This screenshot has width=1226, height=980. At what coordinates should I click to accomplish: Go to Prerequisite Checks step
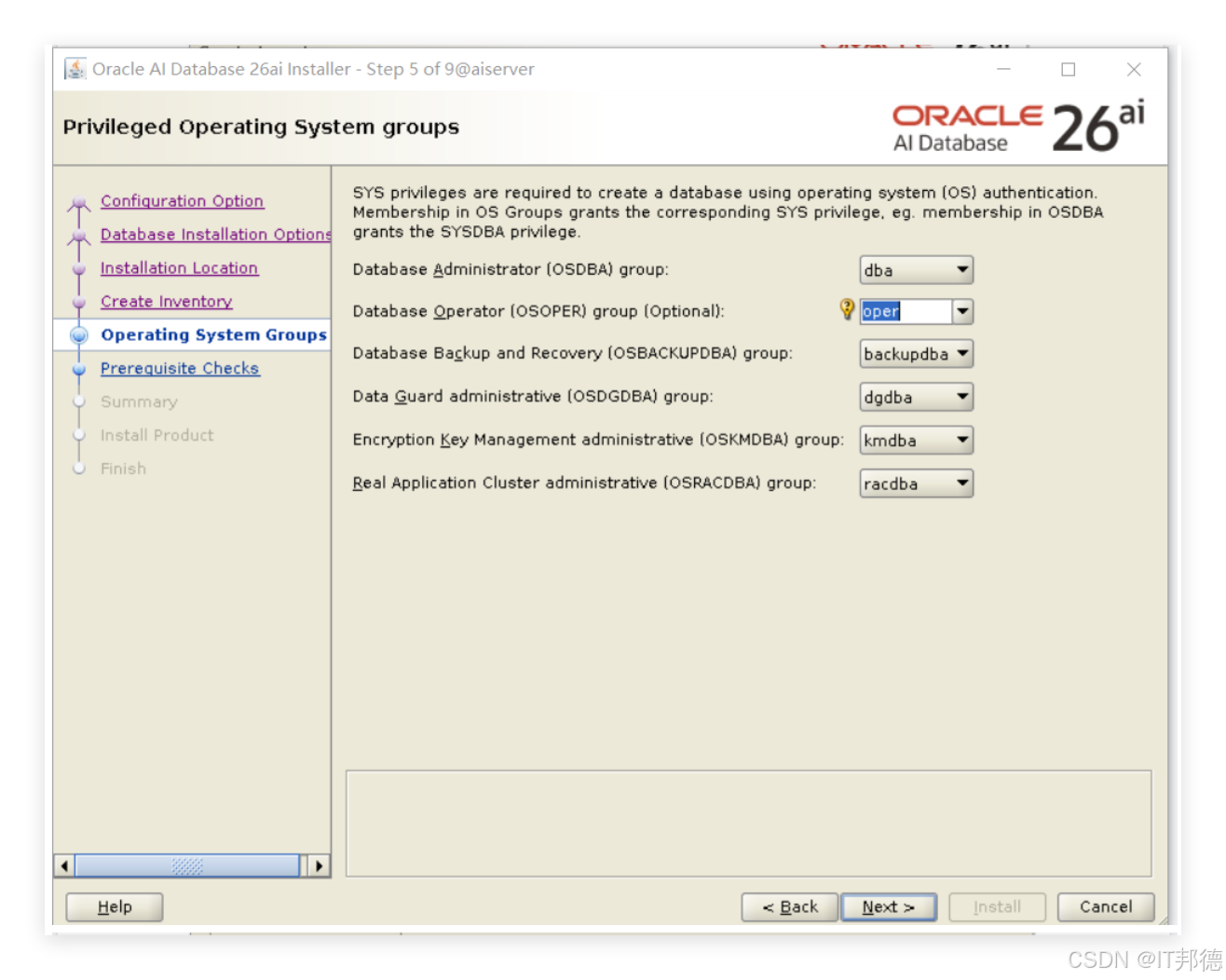[180, 369]
